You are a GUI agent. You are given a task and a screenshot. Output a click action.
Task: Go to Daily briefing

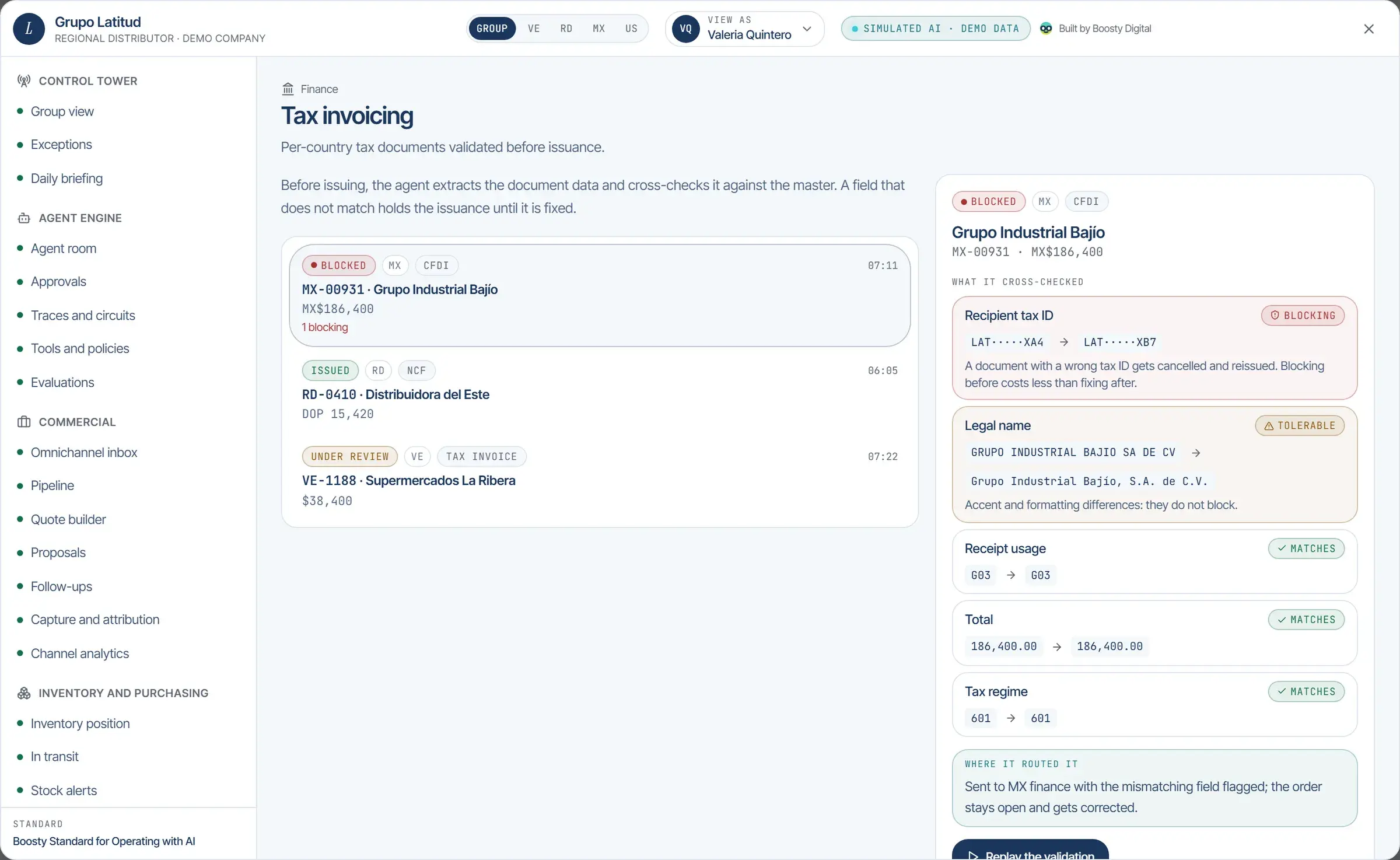point(66,178)
